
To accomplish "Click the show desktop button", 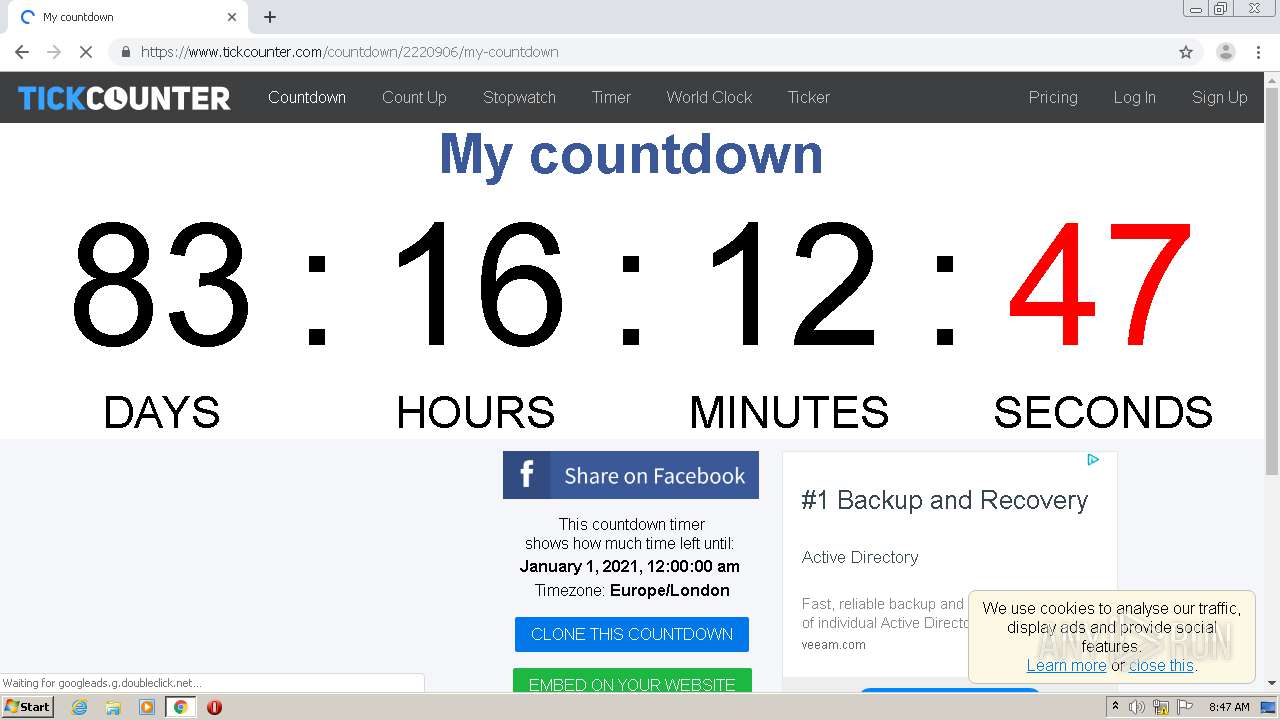I will (1268, 707).
